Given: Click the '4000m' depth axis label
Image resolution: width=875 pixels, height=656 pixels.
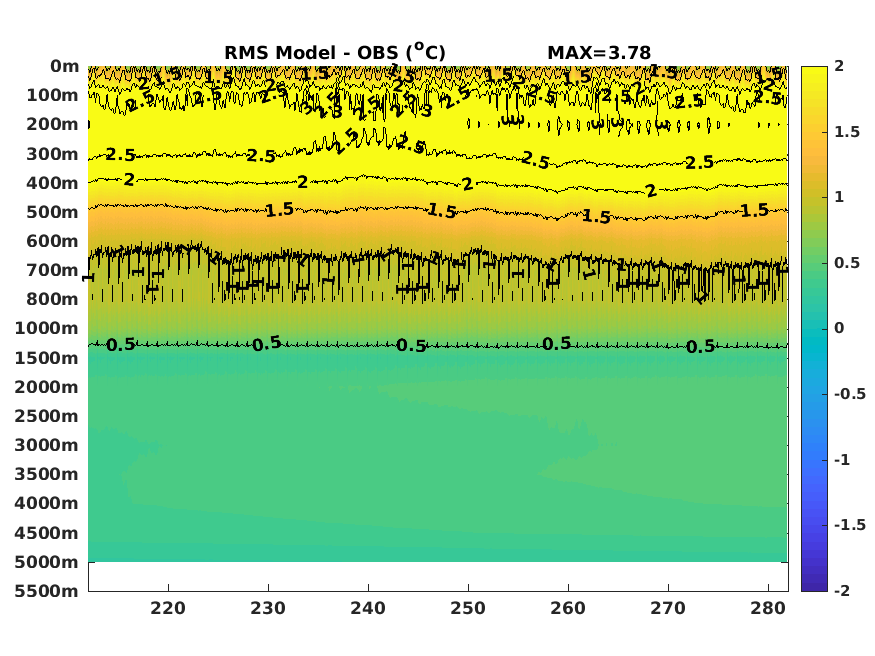Looking at the screenshot, I should pos(47,503).
